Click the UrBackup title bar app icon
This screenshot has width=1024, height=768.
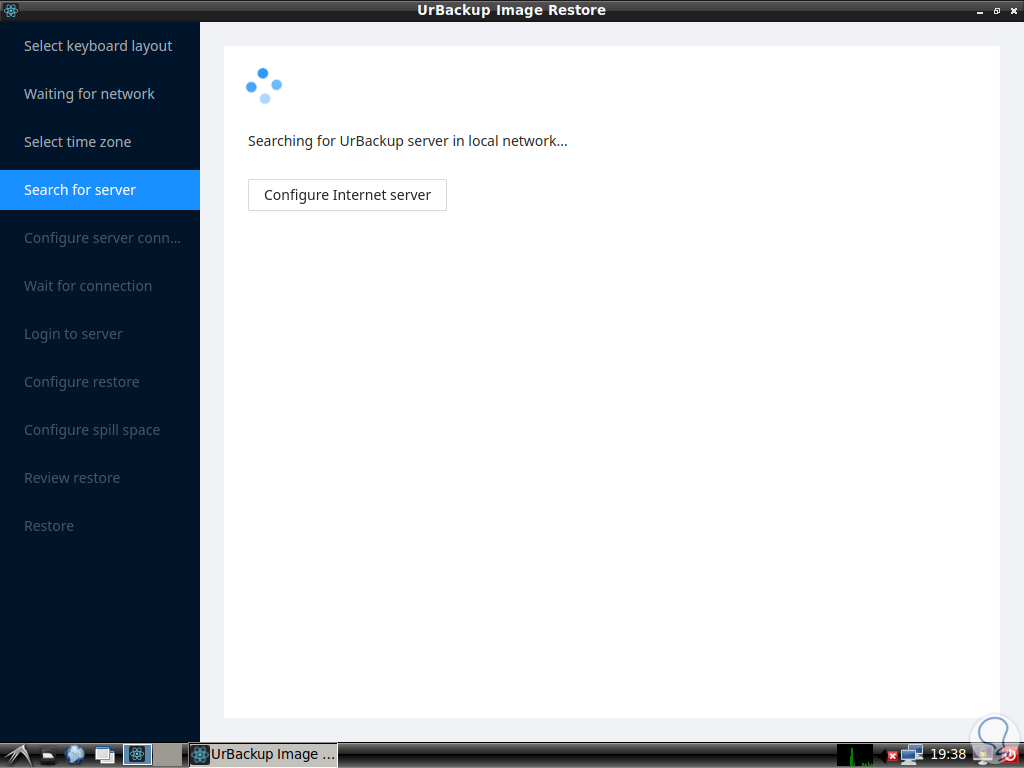coord(10,10)
